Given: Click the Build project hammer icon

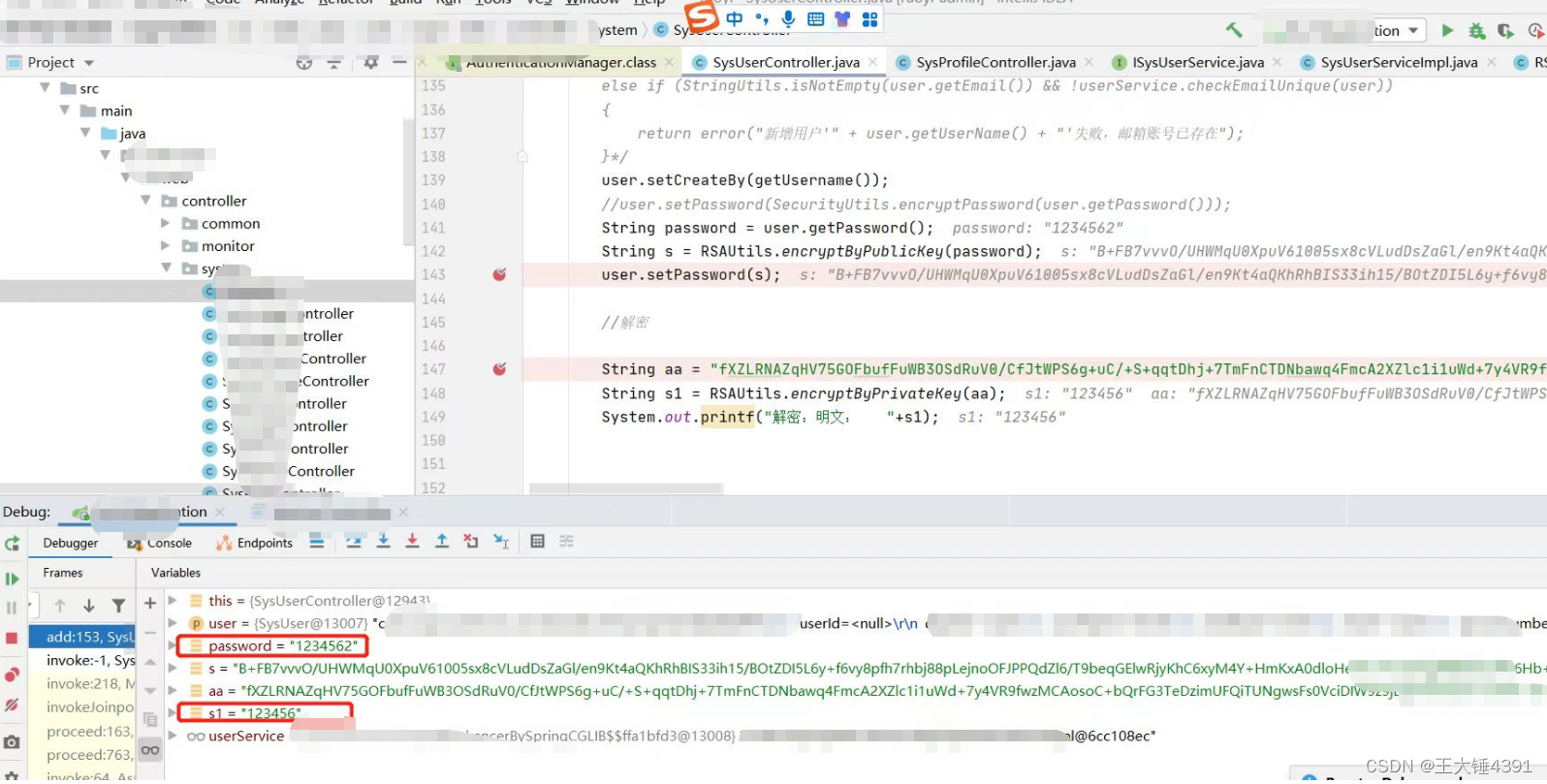Looking at the screenshot, I should tap(1234, 30).
